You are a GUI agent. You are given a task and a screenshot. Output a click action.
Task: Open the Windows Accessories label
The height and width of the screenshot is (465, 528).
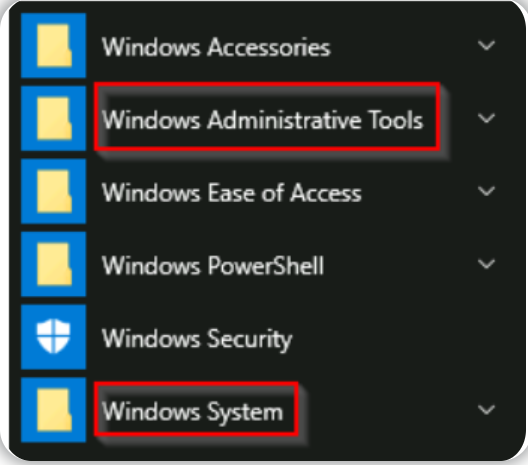216,47
